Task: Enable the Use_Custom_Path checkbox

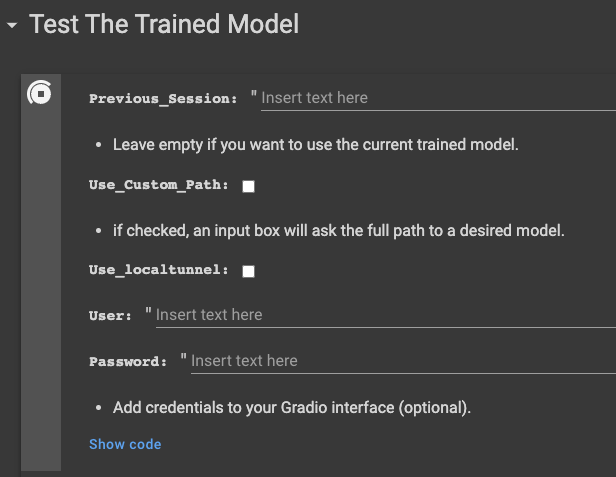Action: click(248, 186)
